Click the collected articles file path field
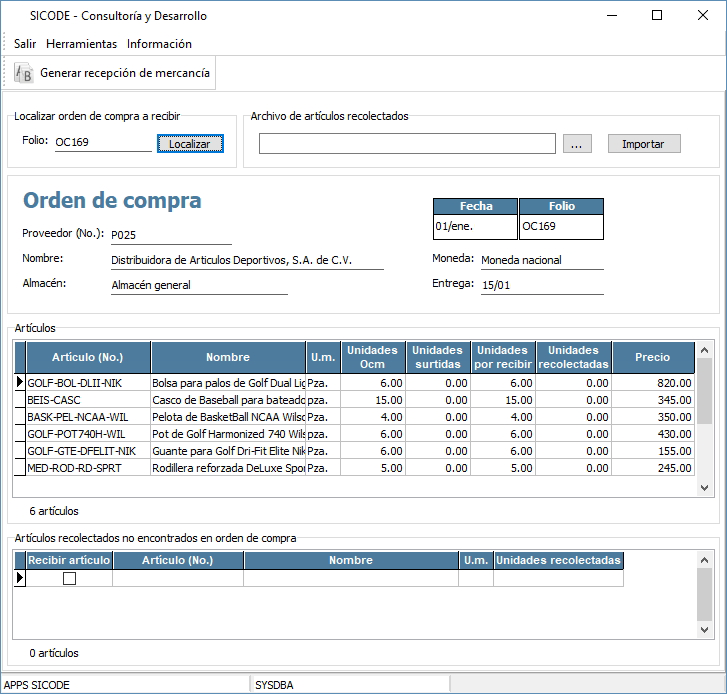The width and height of the screenshot is (727, 694). tap(406, 144)
